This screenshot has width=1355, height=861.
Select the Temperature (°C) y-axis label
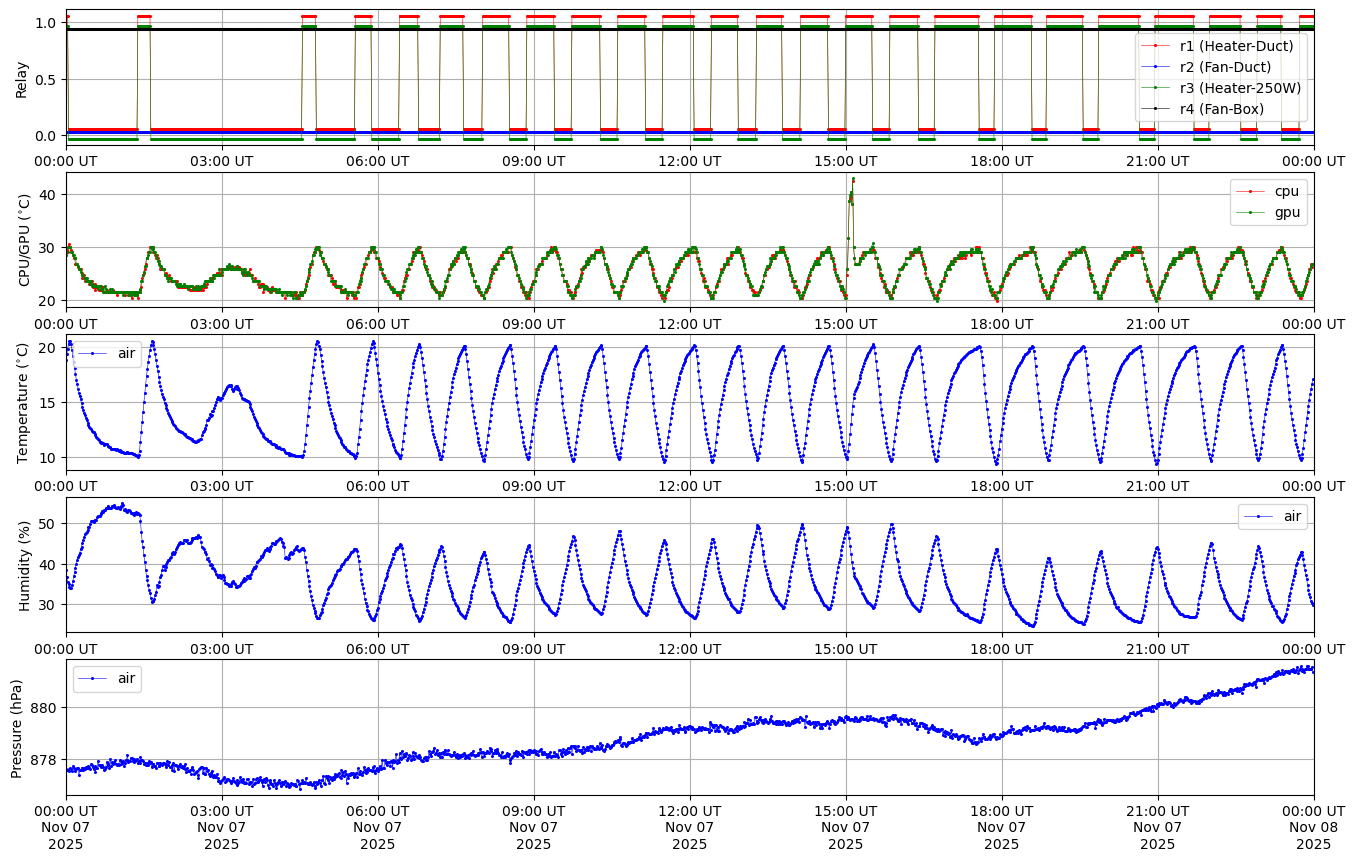pos(24,402)
